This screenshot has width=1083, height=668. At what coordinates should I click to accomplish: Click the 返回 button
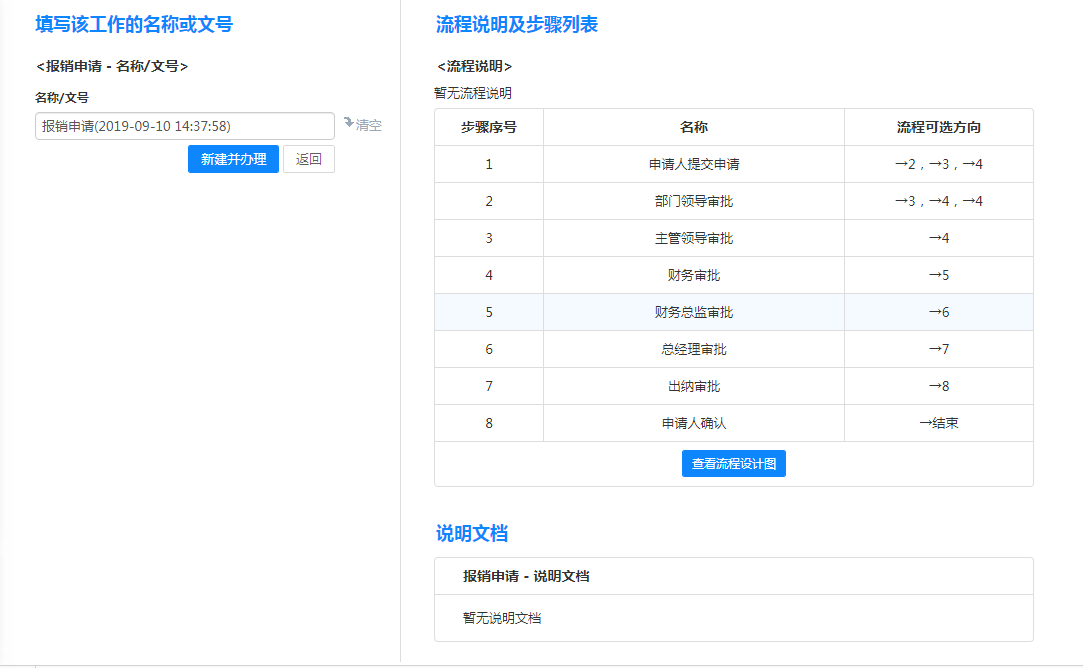click(x=308, y=159)
